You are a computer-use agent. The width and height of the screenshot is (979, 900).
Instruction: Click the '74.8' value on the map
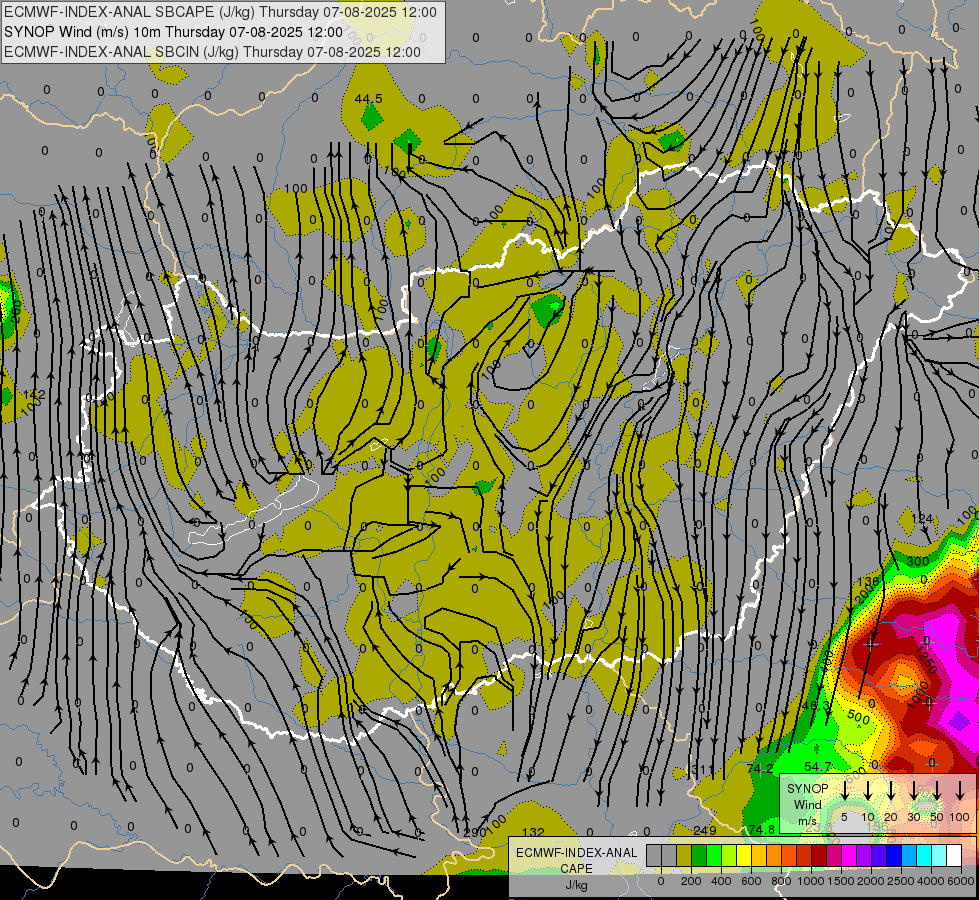click(x=762, y=829)
